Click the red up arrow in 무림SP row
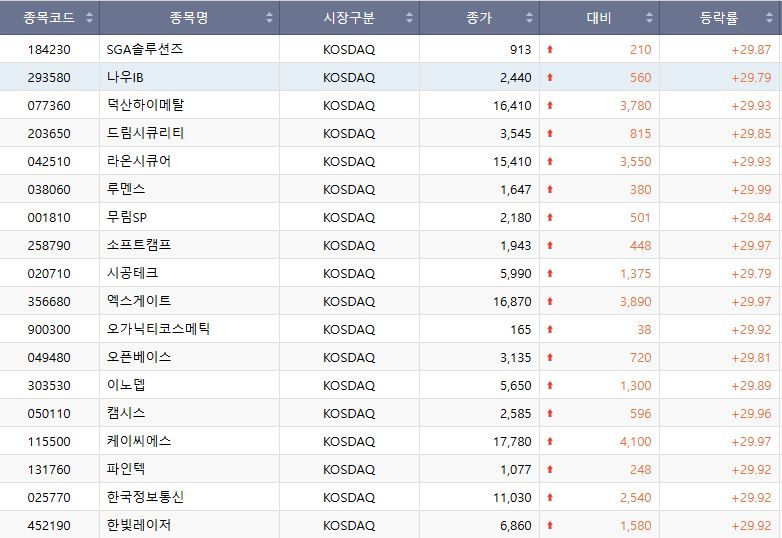Viewport: 782px width, 538px height. tap(550, 217)
